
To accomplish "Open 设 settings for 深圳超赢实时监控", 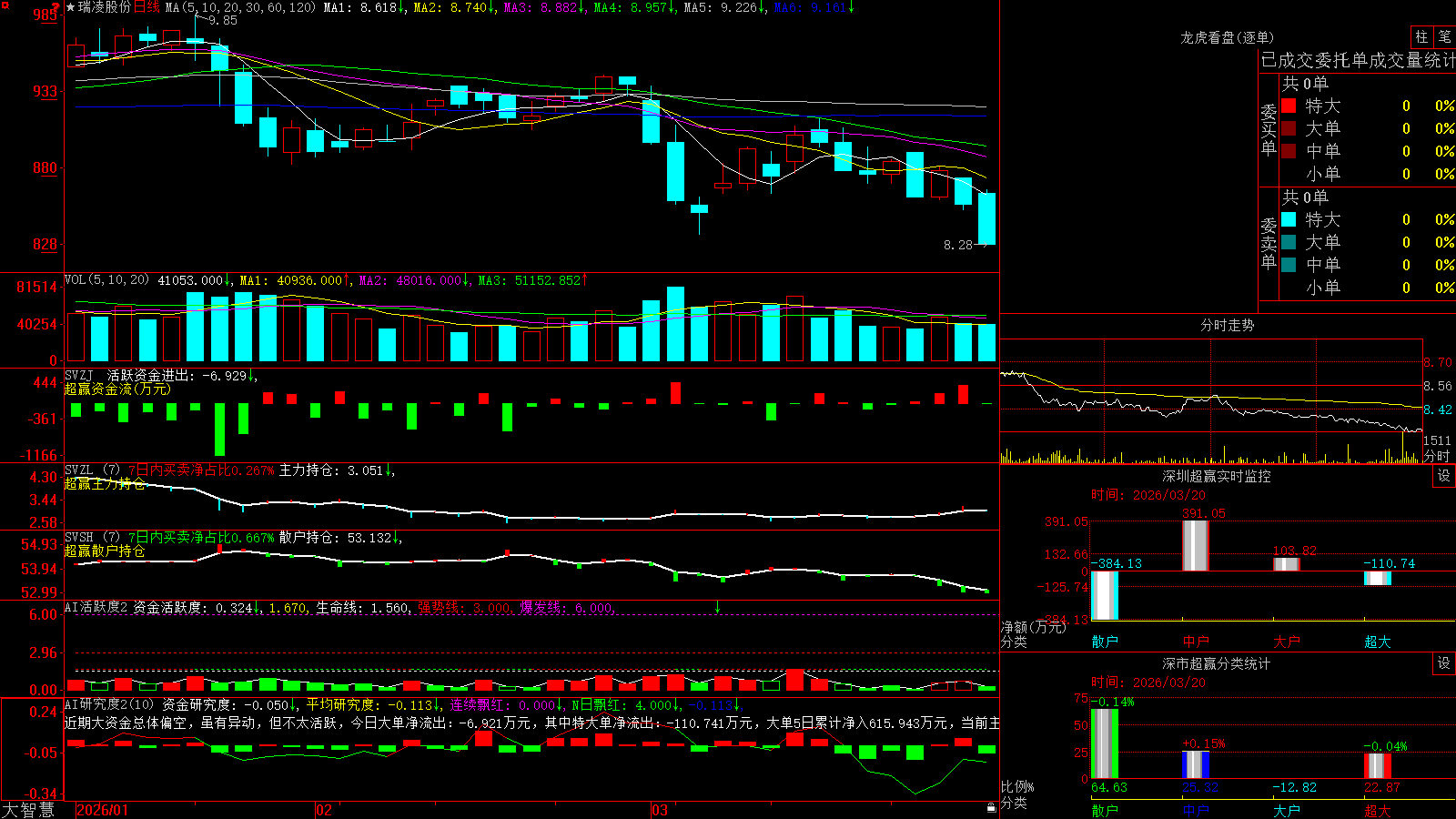I will coord(1444,476).
